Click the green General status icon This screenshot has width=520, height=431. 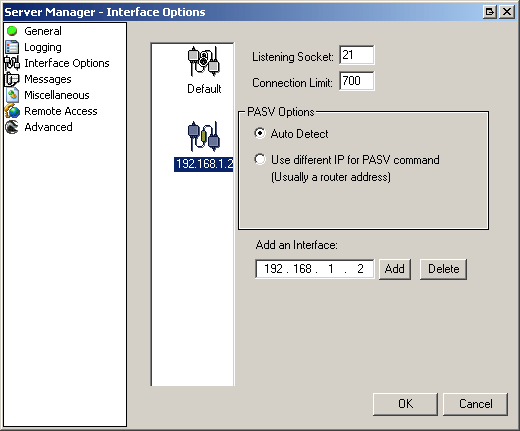[12, 31]
